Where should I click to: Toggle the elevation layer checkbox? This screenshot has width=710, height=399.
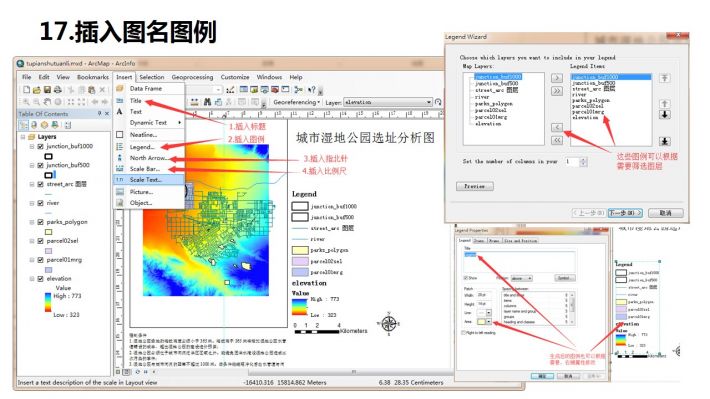[40, 279]
